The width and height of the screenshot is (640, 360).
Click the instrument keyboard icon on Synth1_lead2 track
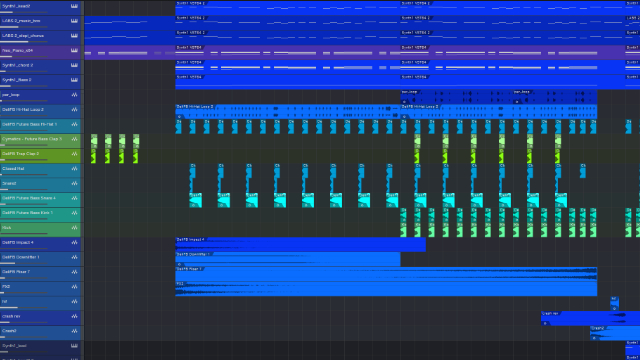click(x=74, y=6)
